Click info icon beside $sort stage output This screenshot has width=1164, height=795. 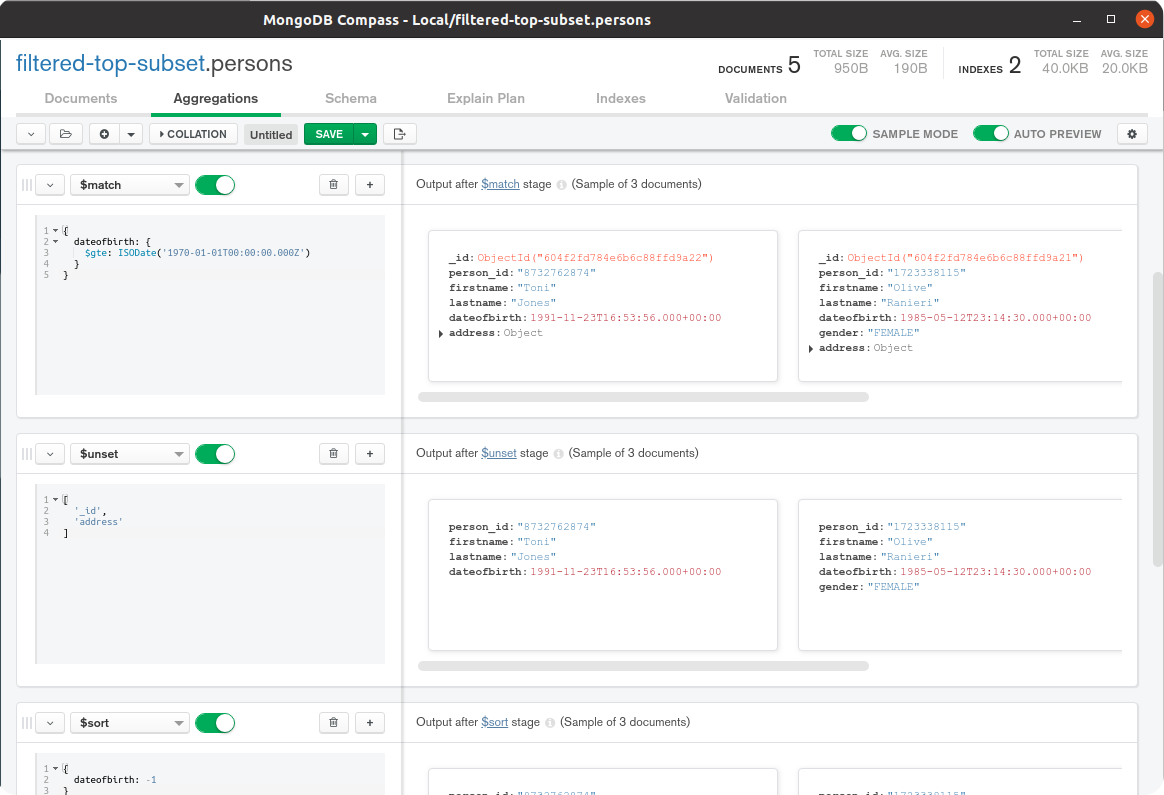tap(550, 722)
